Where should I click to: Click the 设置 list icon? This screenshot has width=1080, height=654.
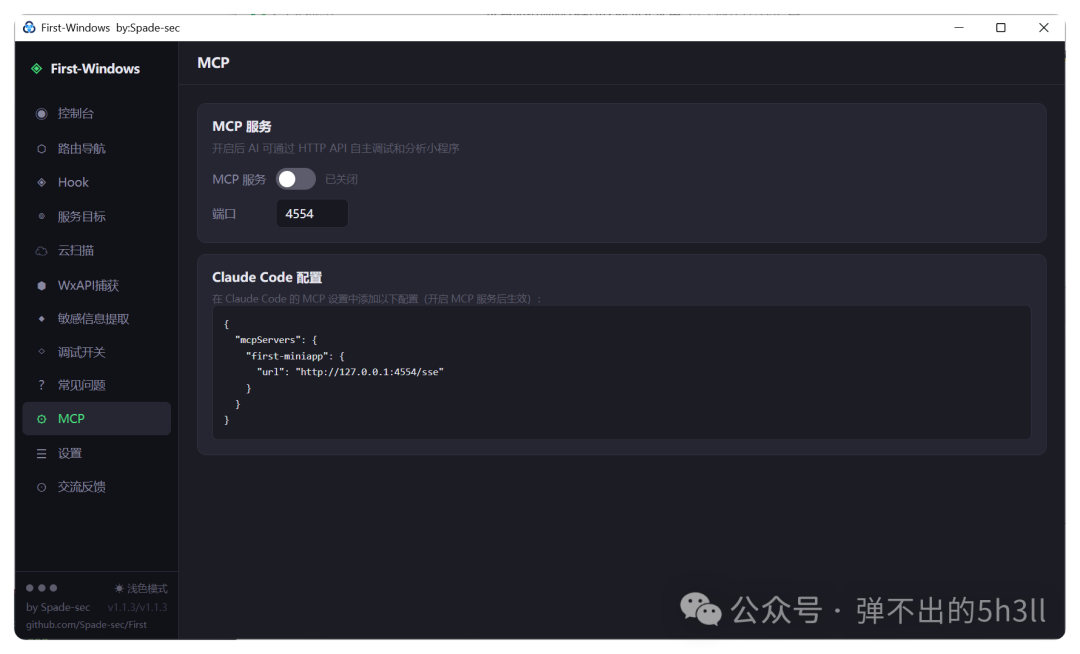click(41, 454)
